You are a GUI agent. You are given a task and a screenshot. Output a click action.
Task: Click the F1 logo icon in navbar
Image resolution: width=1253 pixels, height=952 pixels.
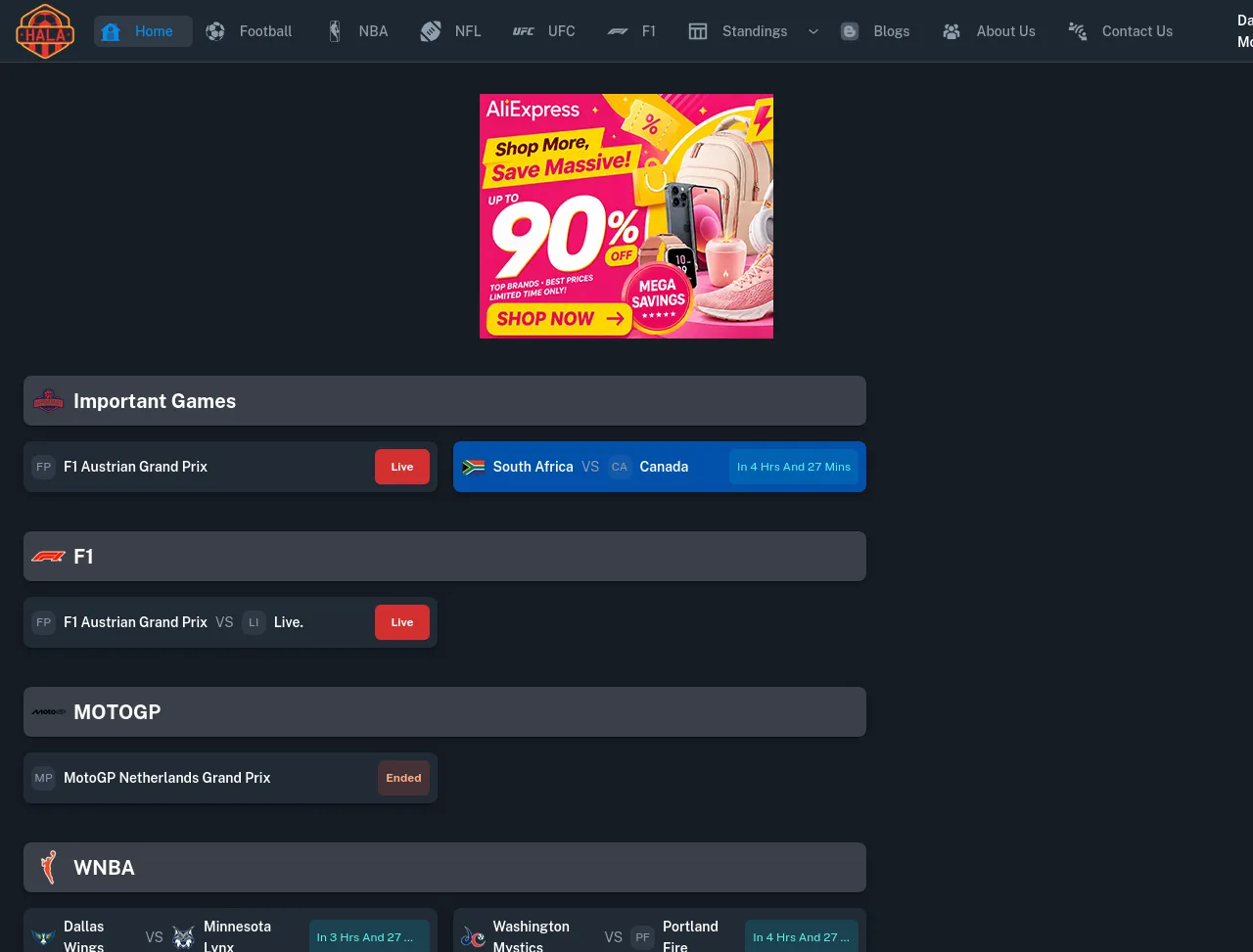[x=618, y=31]
